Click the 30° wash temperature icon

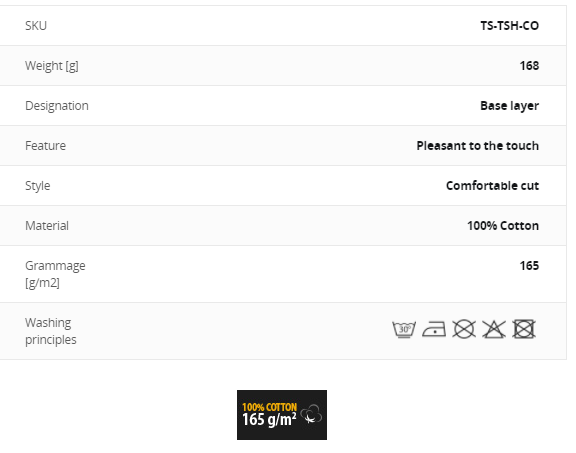(x=404, y=329)
